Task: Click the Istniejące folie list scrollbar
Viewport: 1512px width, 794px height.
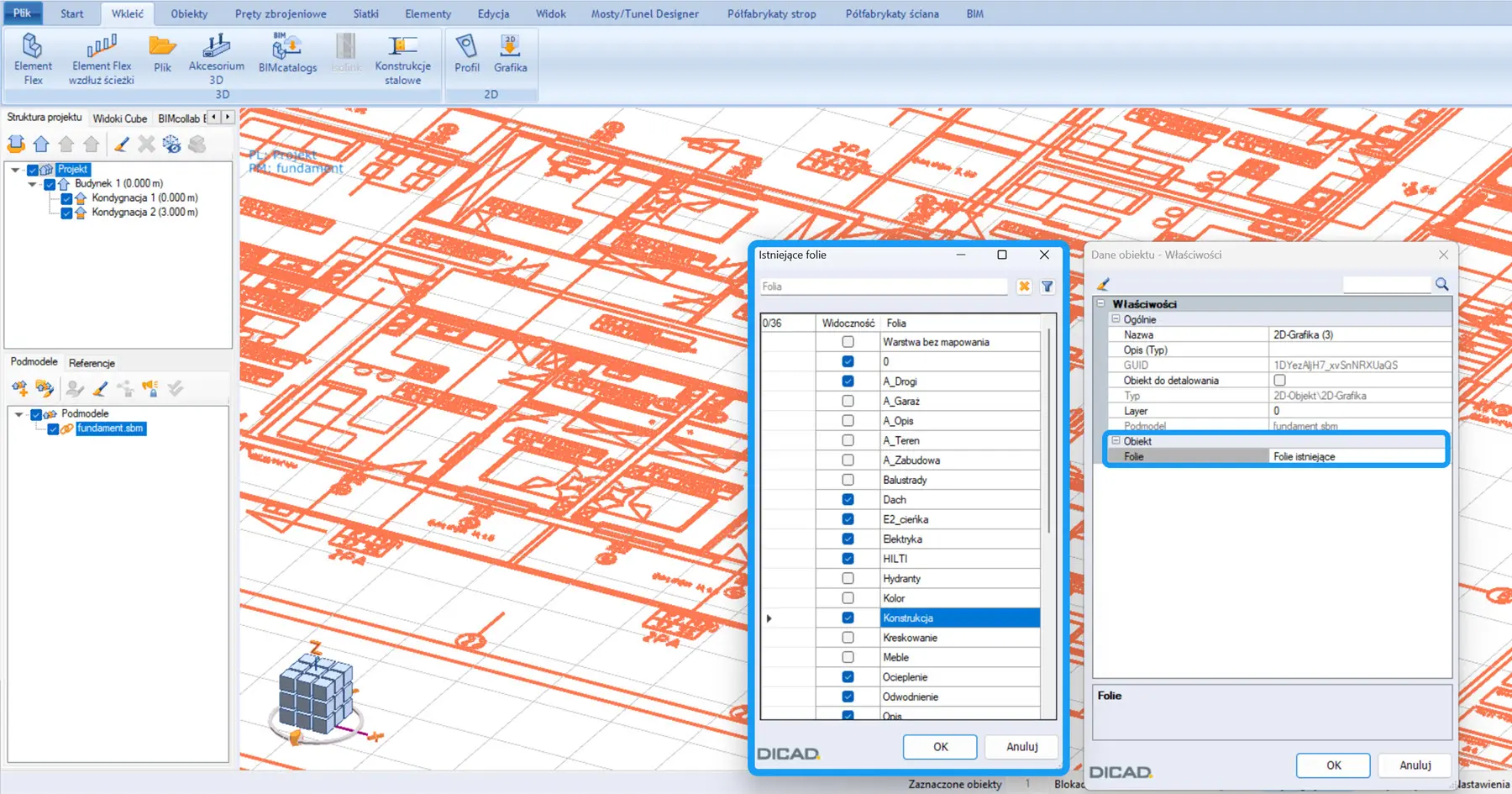Action: click(1049, 430)
